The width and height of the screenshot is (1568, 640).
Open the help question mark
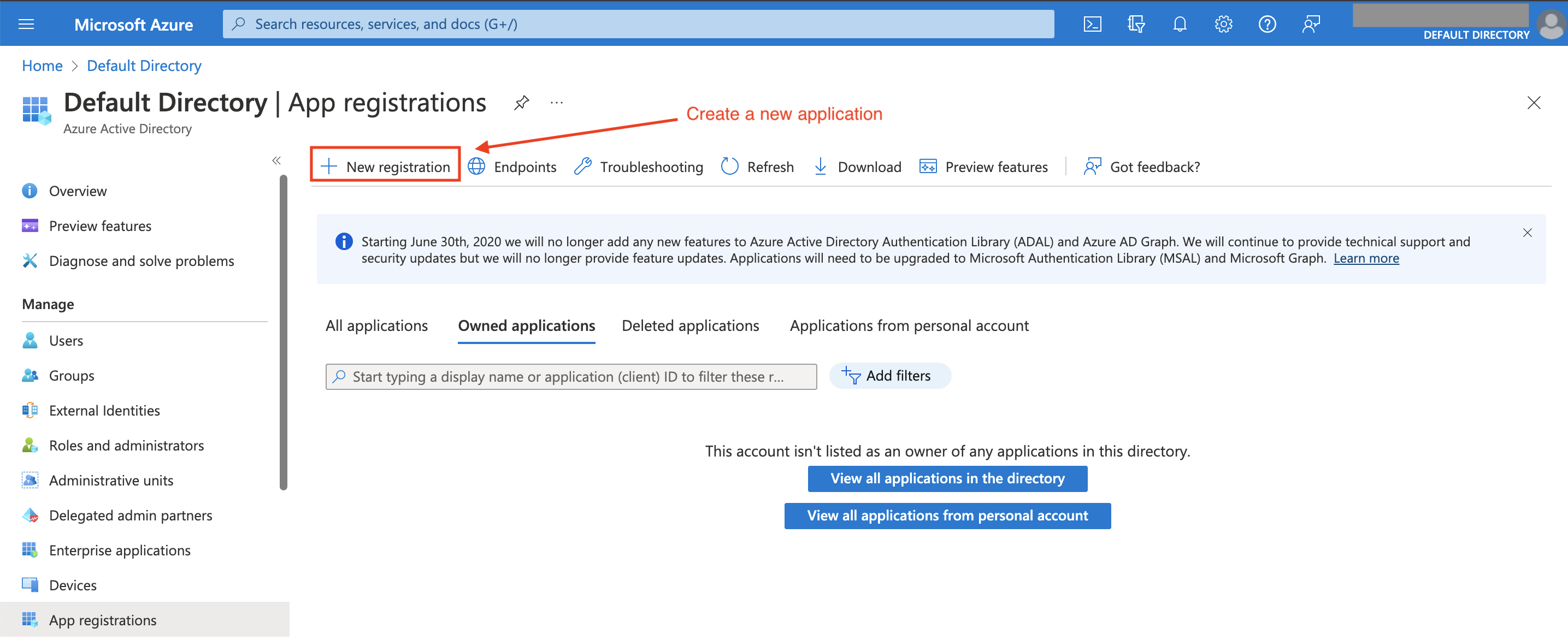(1268, 25)
